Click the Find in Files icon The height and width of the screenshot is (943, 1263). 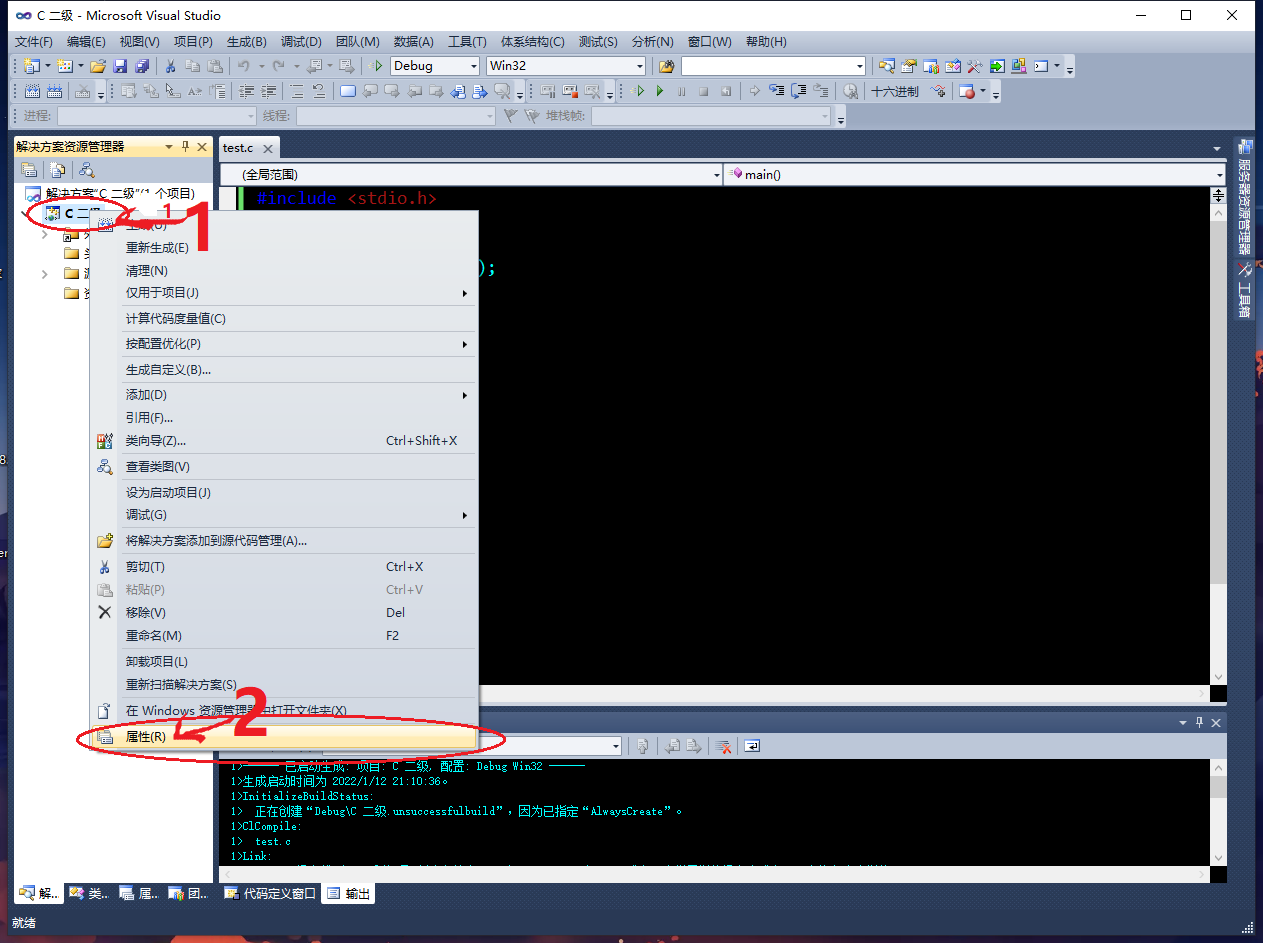(667, 66)
